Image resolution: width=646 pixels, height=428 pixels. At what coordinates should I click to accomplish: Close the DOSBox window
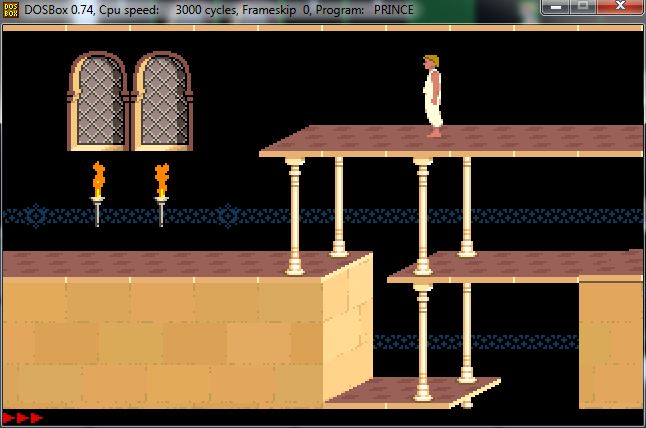(620, 7)
